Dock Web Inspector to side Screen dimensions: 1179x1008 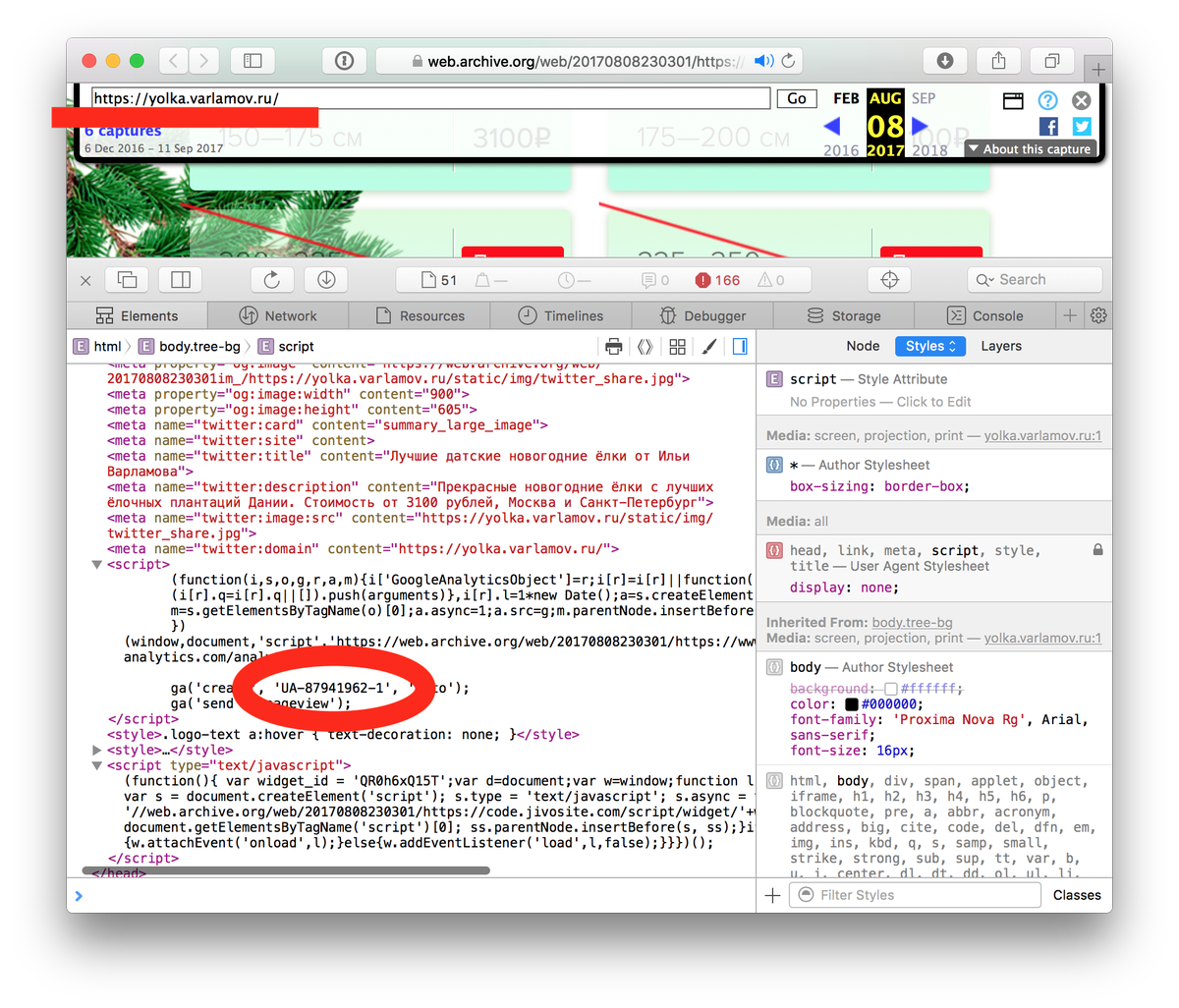pyautogui.click(x=181, y=280)
